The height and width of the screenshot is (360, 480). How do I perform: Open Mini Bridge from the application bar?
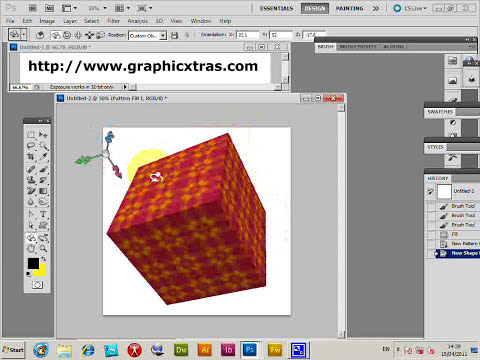49,8
